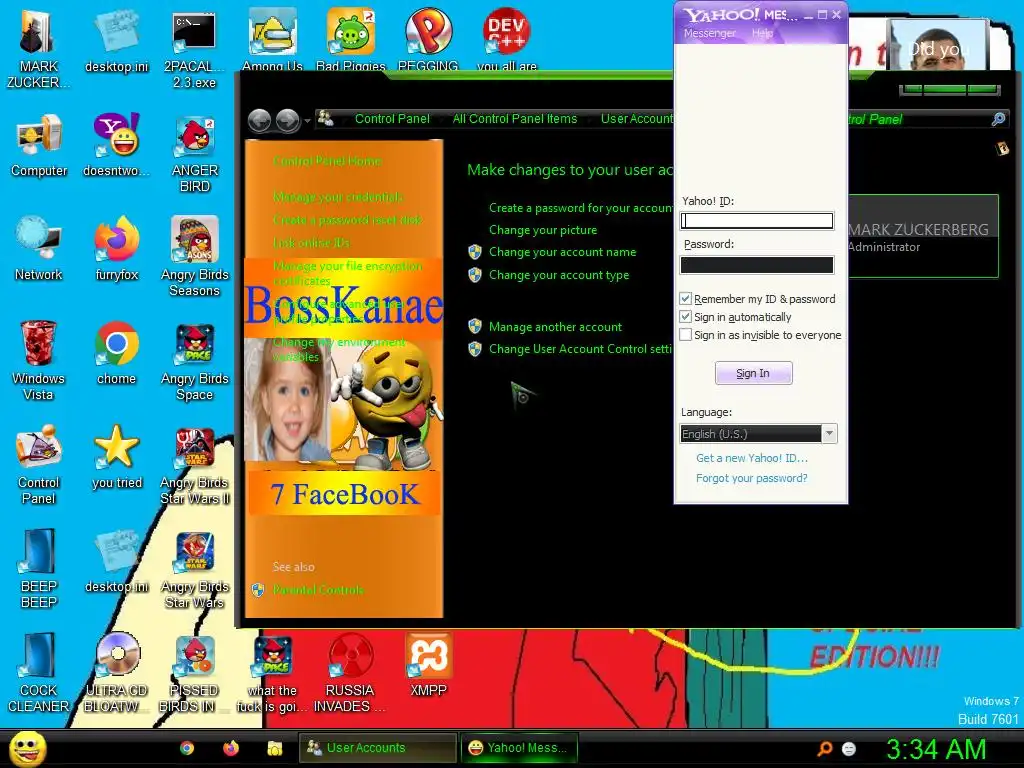Screen dimensions: 1024x768
Task: Click Change your account type
Action: 559,275
